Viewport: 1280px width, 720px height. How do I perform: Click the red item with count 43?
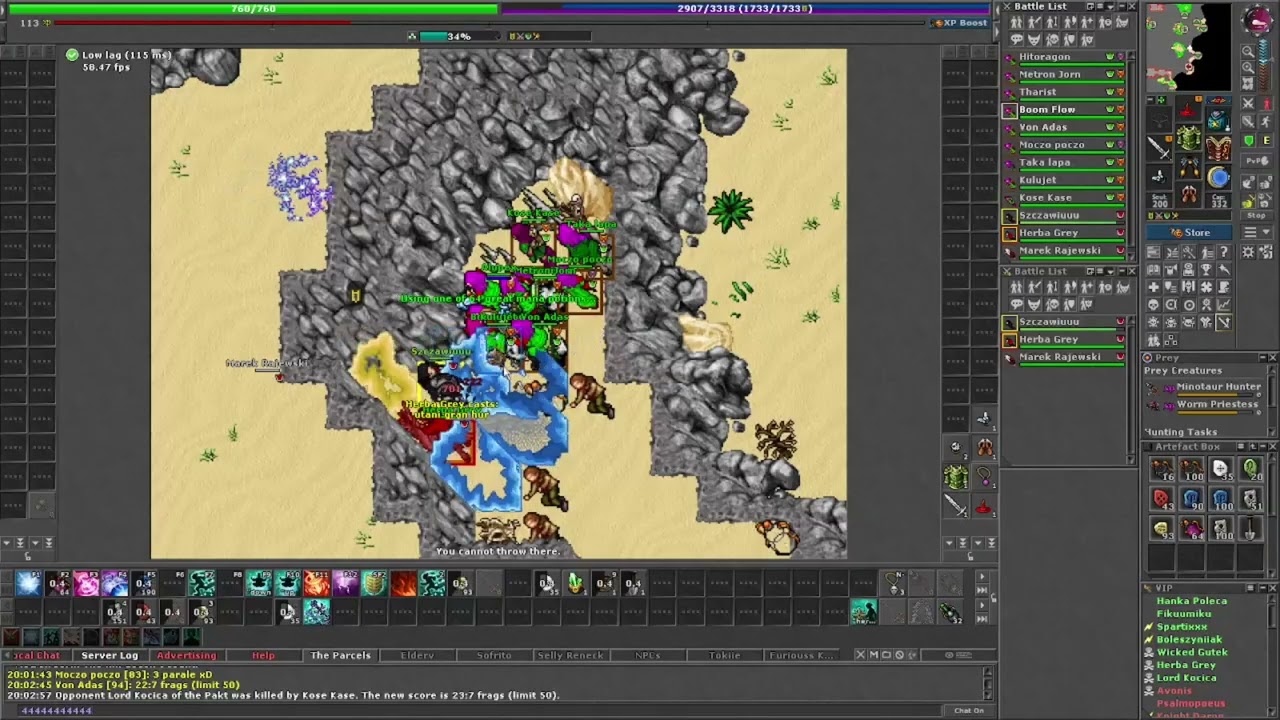[x=1162, y=499]
